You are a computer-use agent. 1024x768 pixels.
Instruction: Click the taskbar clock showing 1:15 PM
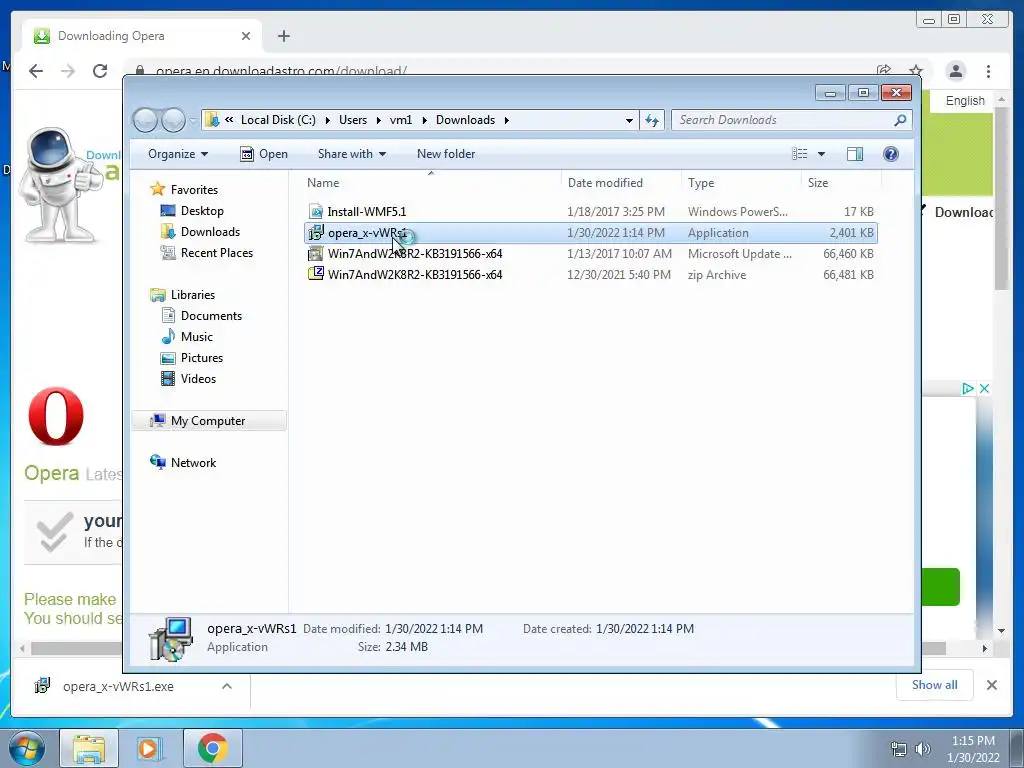(x=973, y=749)
